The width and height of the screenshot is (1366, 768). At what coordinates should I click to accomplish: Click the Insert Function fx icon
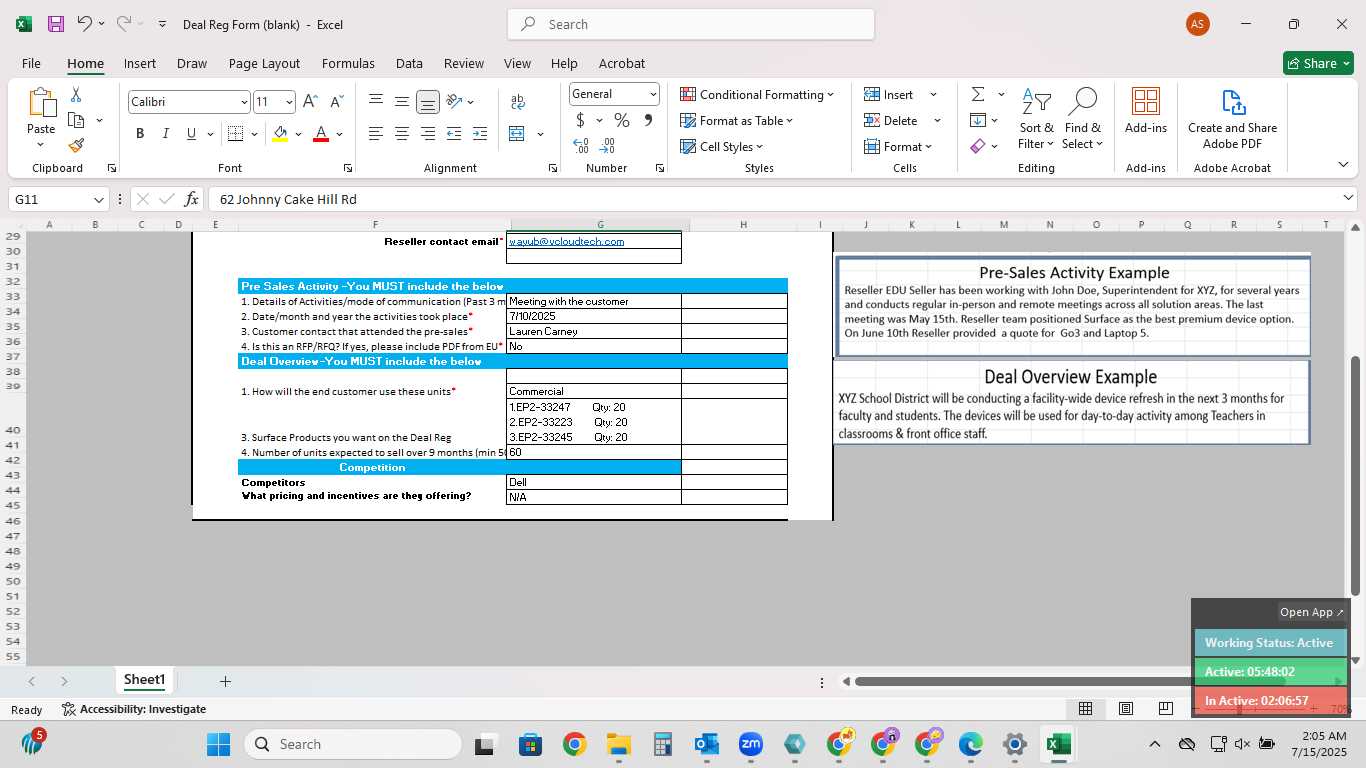[192, 199]
